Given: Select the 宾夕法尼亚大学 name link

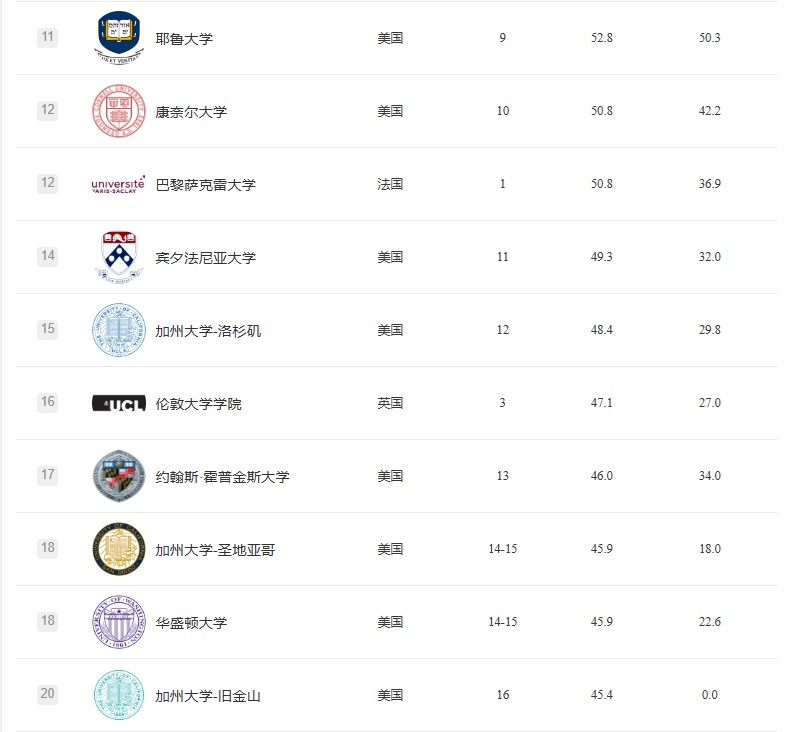Looking at the screenshot, I should tap(205, 258).
